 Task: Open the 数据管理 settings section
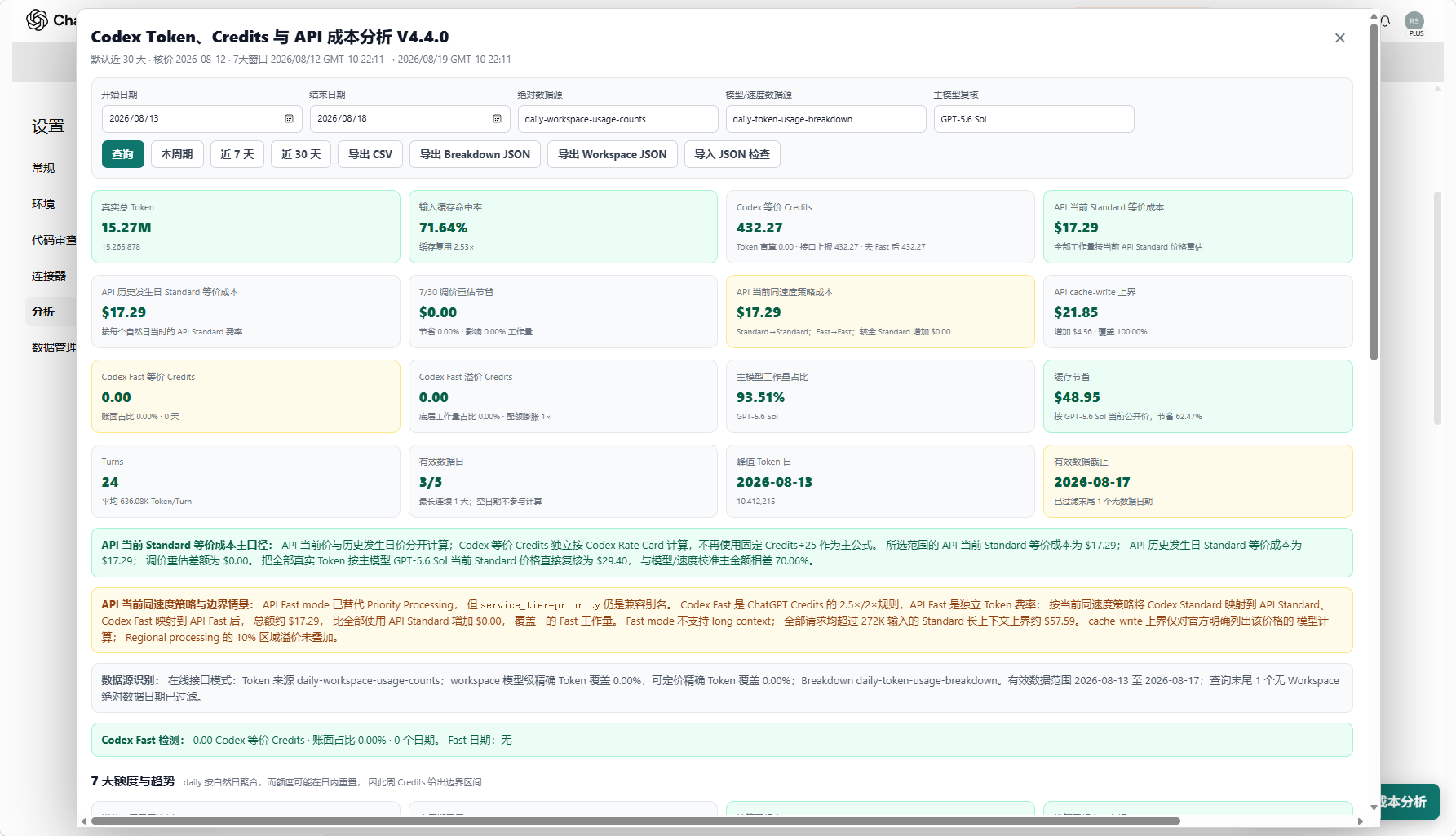(x=54, y=347)
